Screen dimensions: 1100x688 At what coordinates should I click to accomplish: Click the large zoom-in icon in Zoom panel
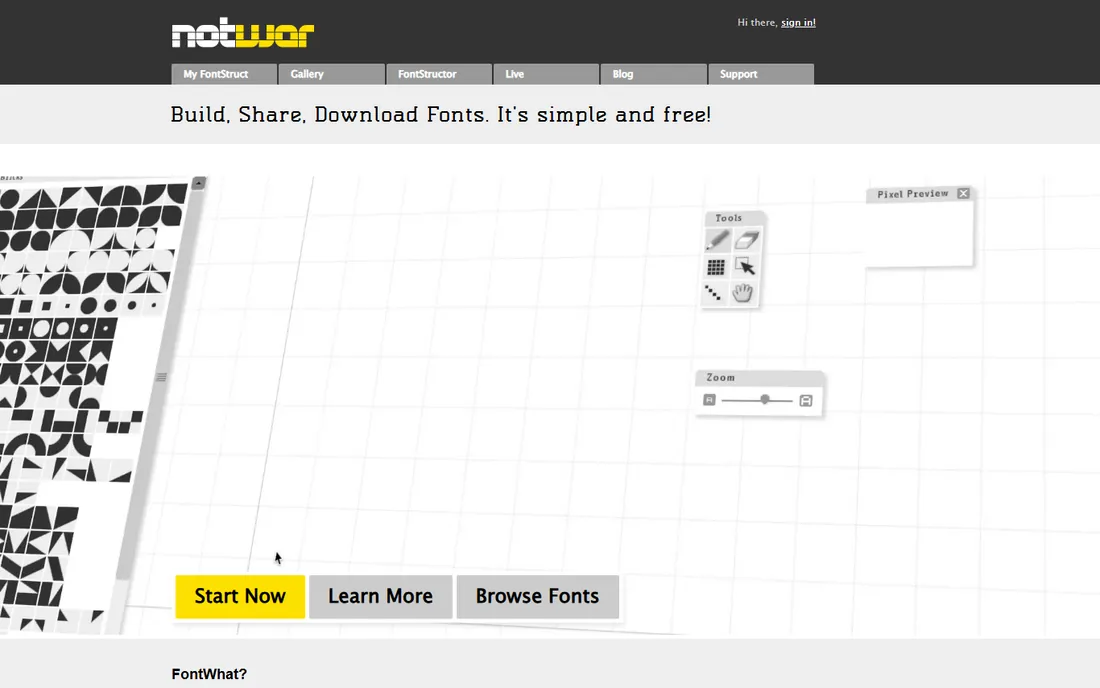806,400
